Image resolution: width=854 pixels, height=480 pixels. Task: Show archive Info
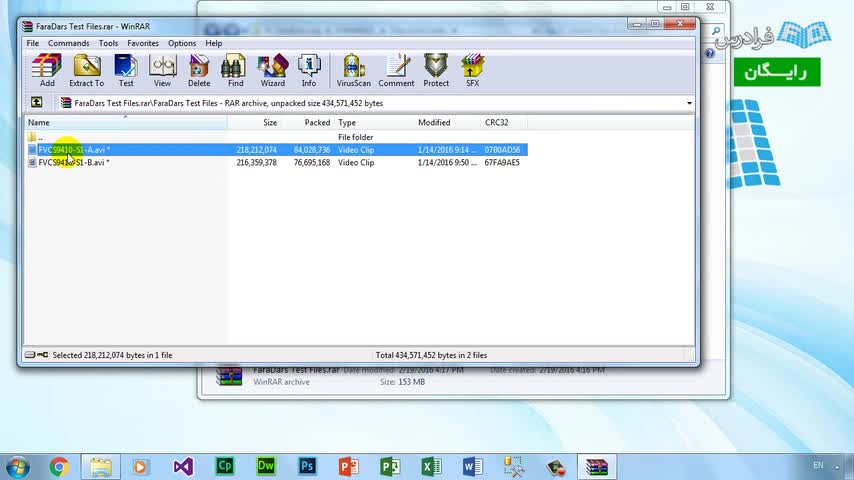click(x=309, y=70)
